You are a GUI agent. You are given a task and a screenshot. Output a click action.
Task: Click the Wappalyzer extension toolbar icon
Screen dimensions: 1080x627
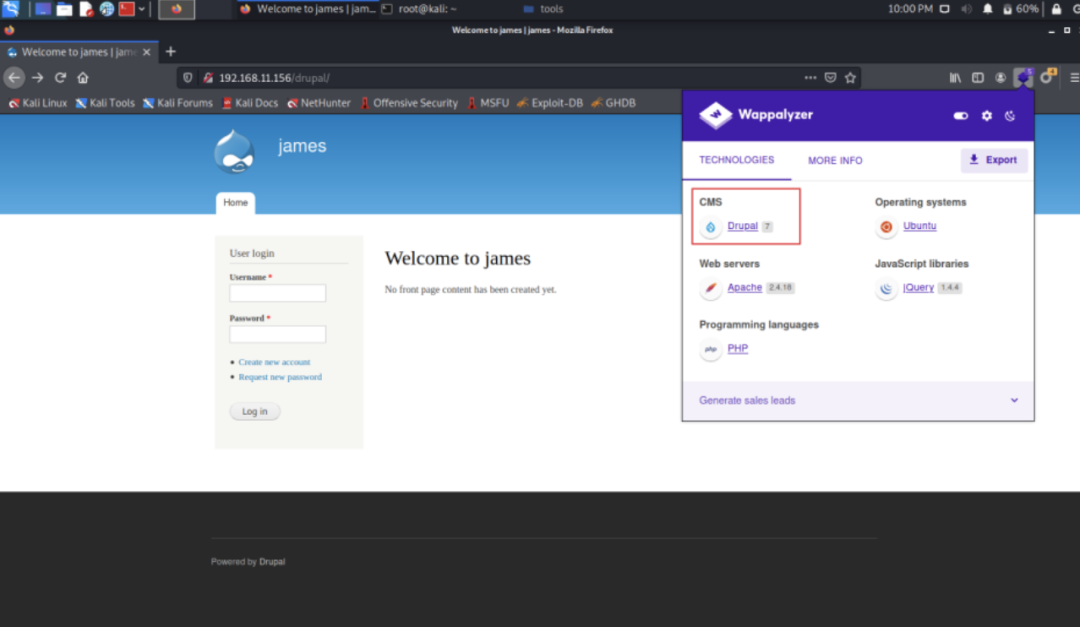pos(1024,77)
